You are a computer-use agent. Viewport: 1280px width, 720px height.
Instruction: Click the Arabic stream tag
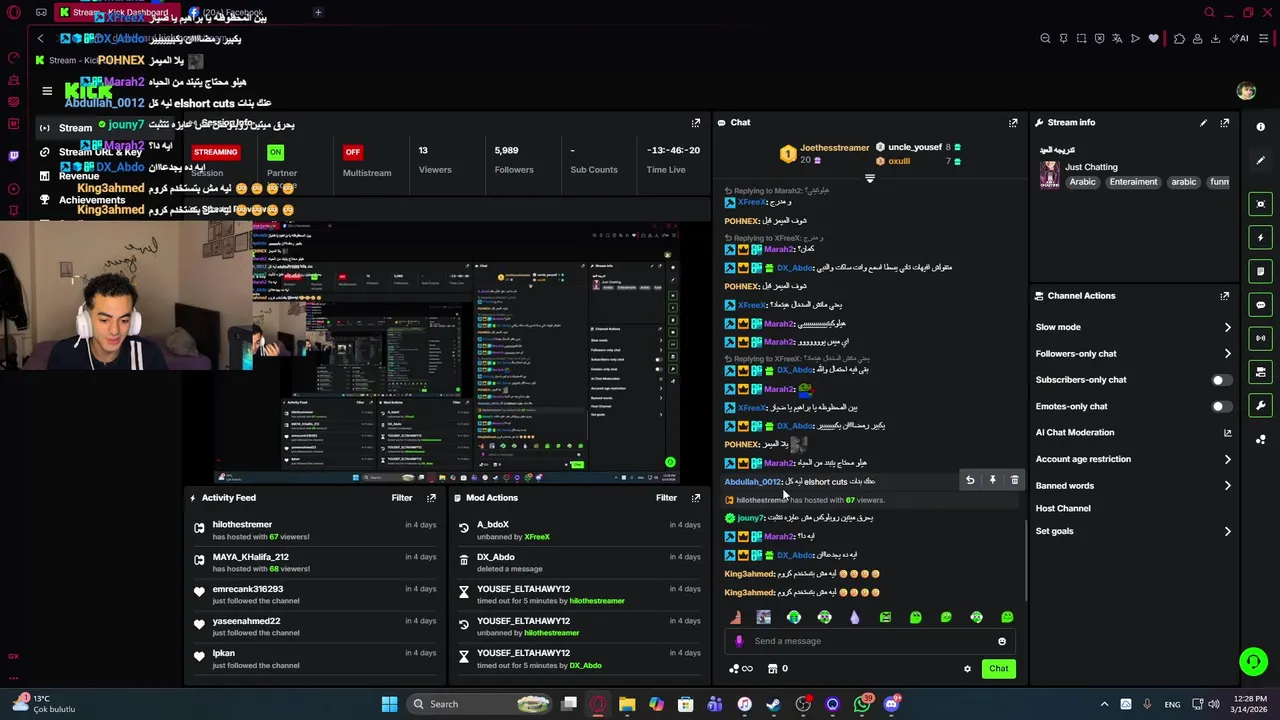click(x=1082, y=182)
